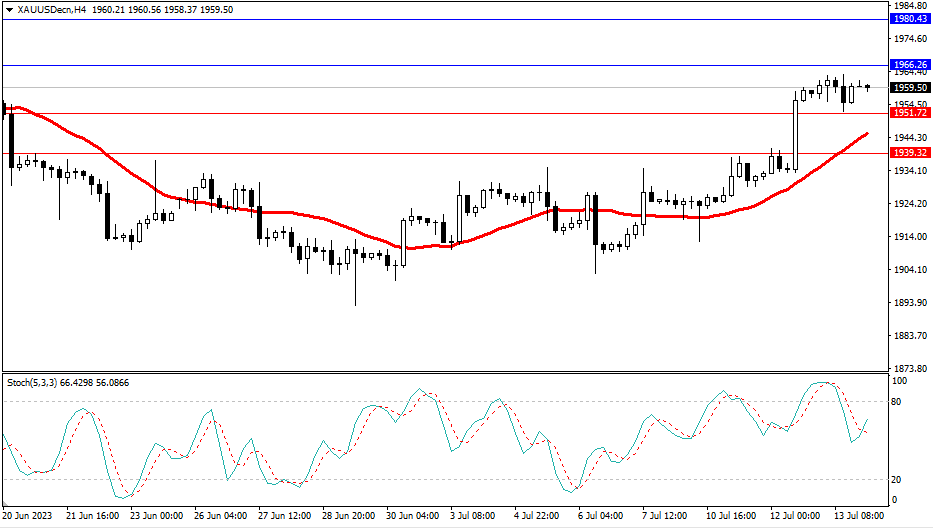
Task: Click the red 1939.32 price tag
Action: pos(910,153)
